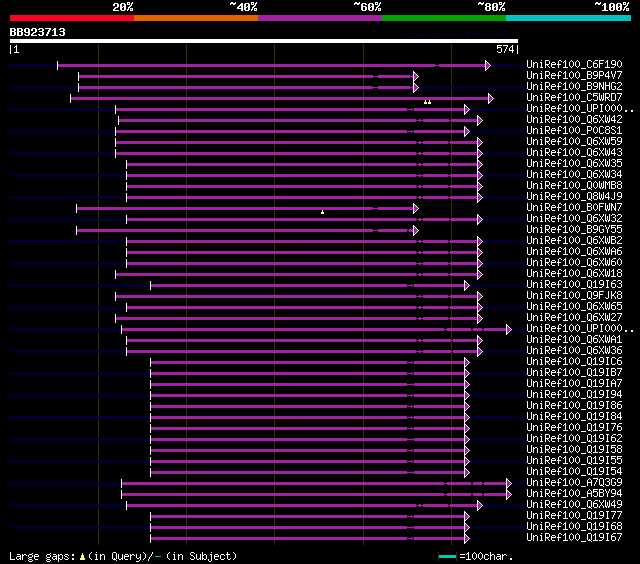
Task: Select the UniRef100_Q6XW60 label
Action: coord(574,263)
